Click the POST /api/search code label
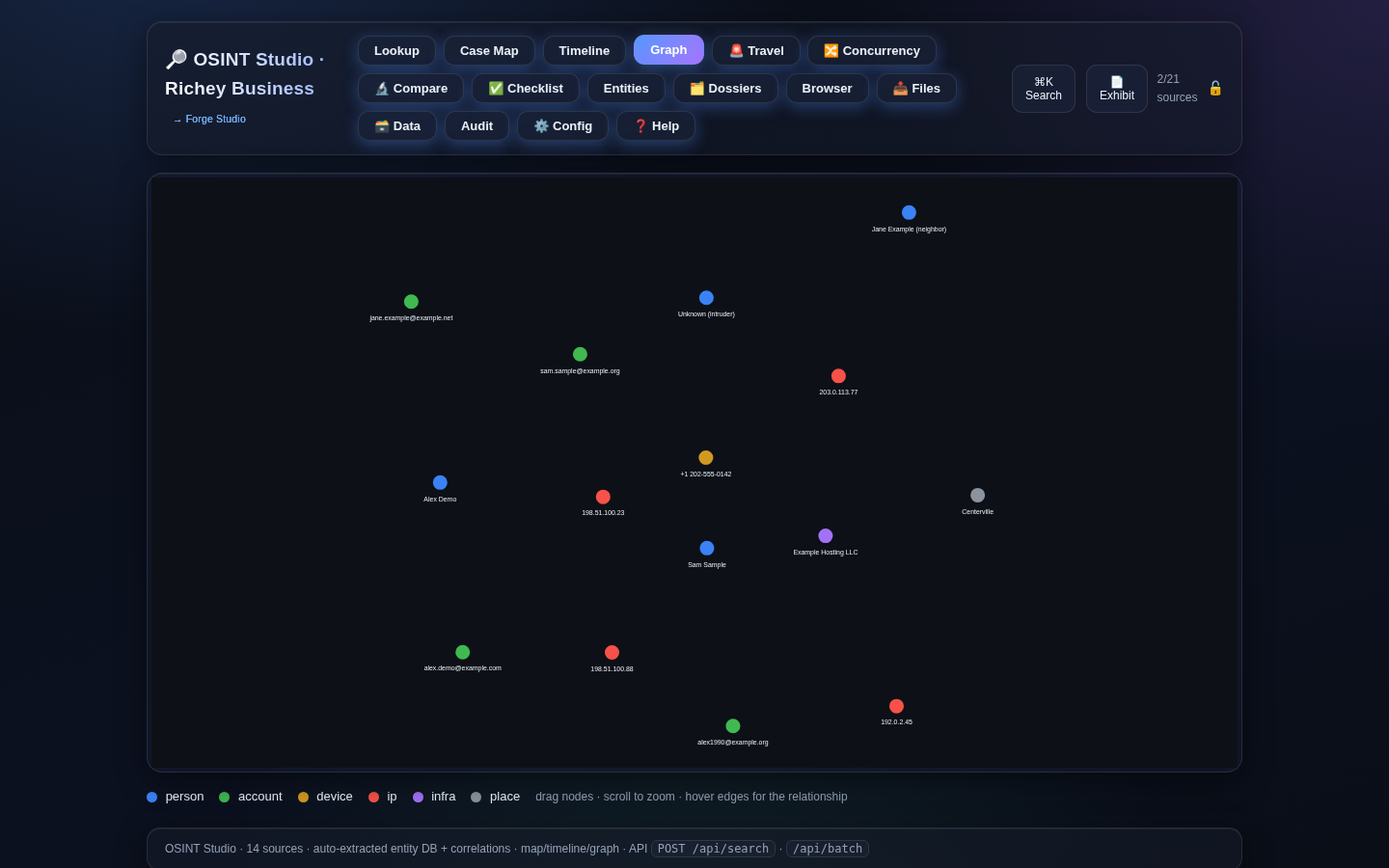This screenshot has width=1389, height=868. point(713,849)
